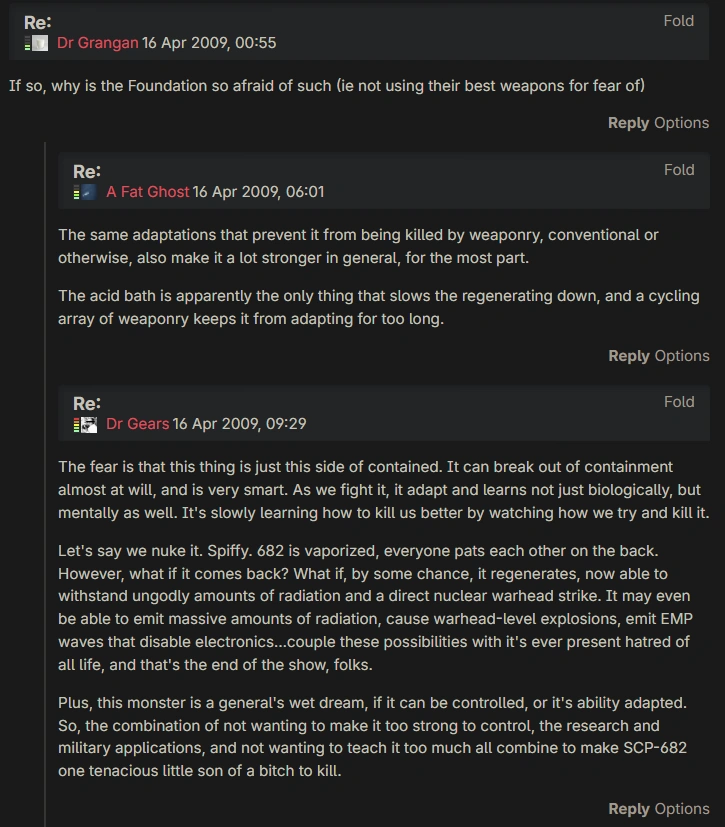Click the karma level icon beside Dr Grangan

[28, 44]
